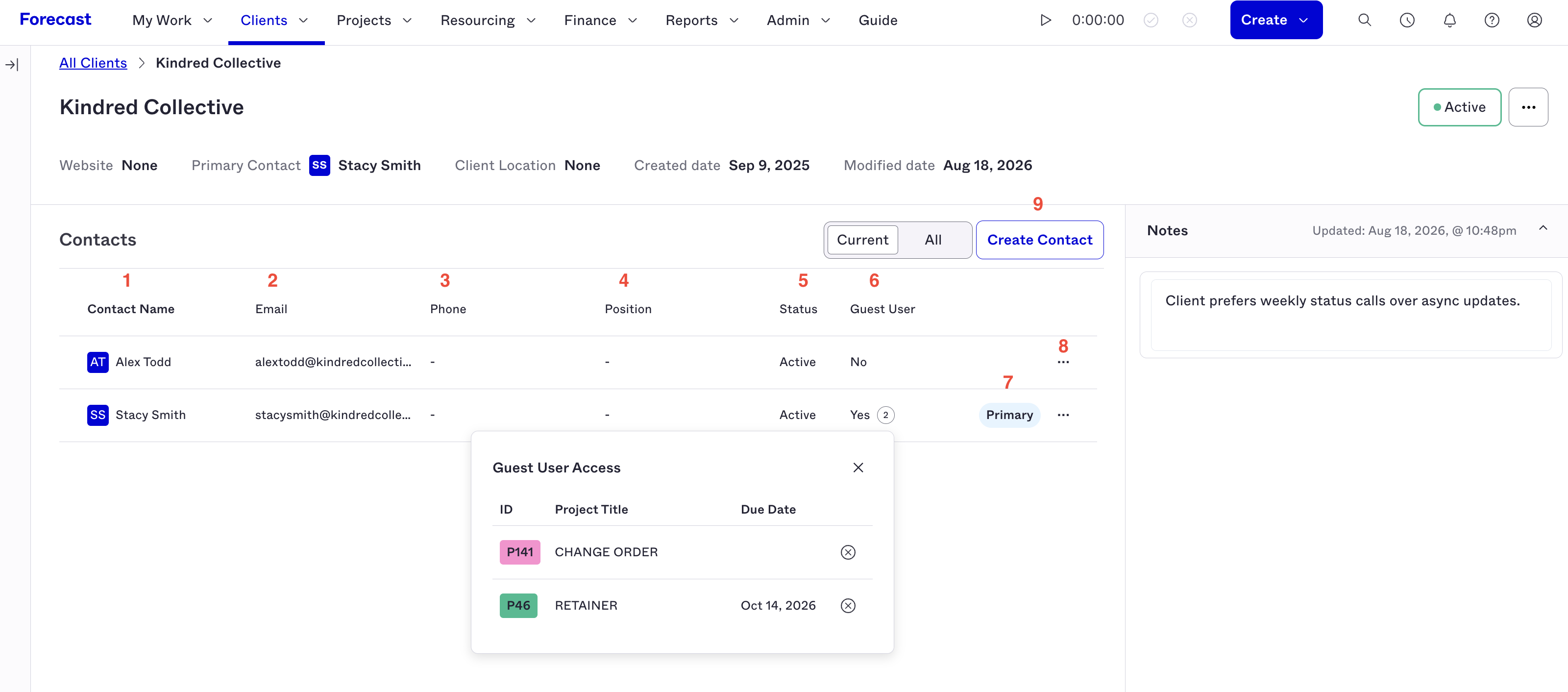Click the pink P141 project ID tag
Image resolution: width=1568 pixels, height=692 pixels.
point(520,552)
